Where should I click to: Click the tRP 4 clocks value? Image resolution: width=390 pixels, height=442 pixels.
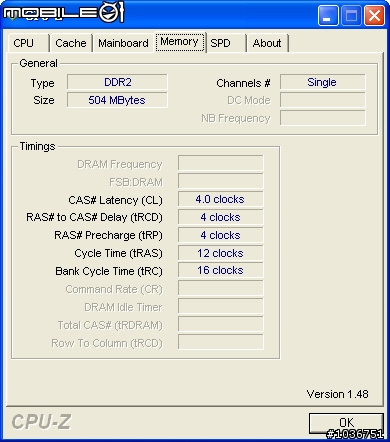221,235
